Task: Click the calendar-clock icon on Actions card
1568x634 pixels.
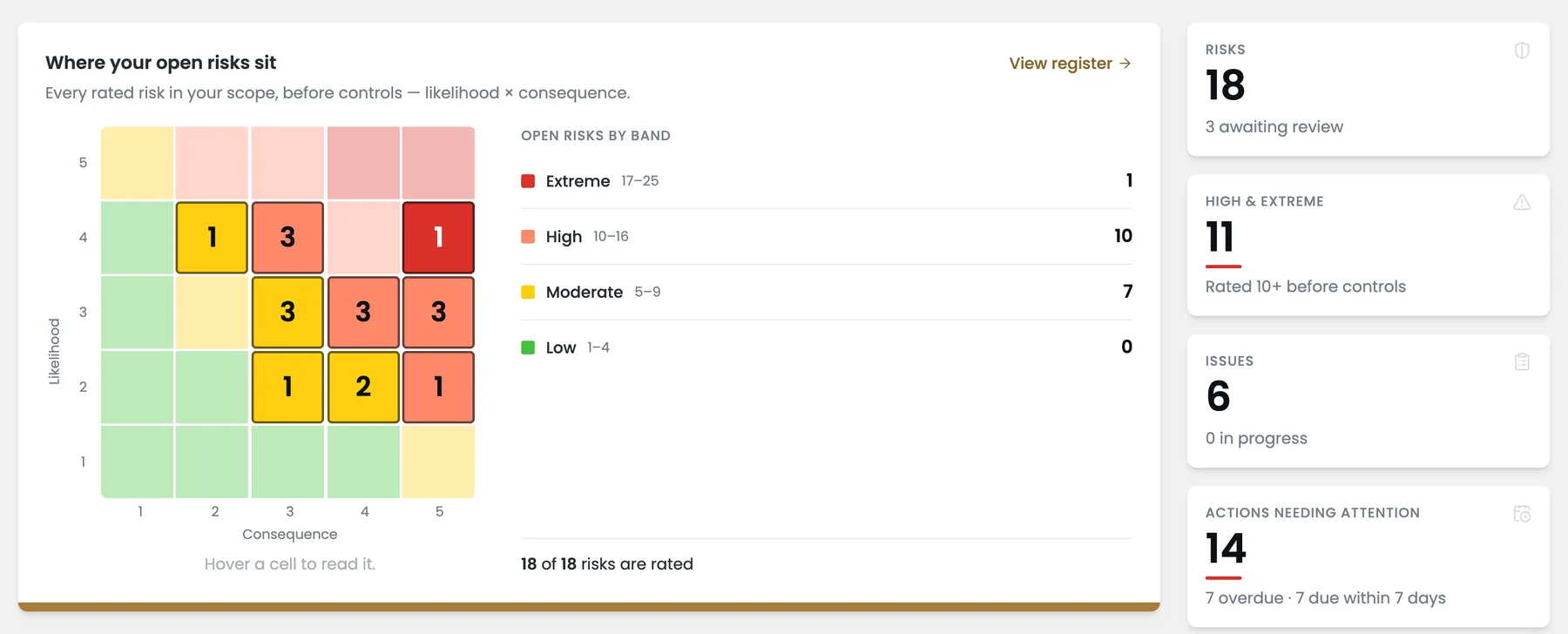Action: (1522, 514)
